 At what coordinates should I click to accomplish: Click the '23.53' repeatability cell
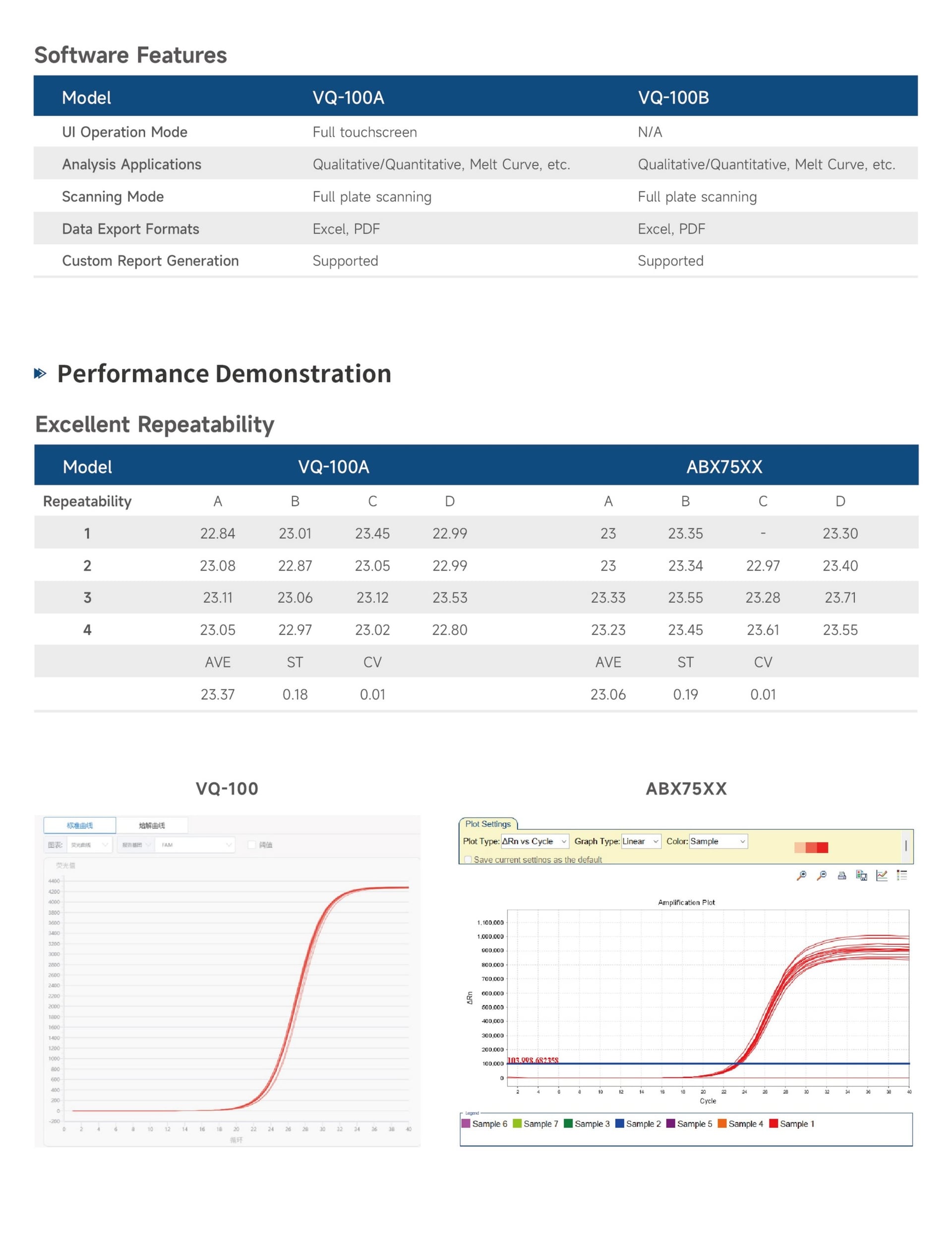[450, 597]
